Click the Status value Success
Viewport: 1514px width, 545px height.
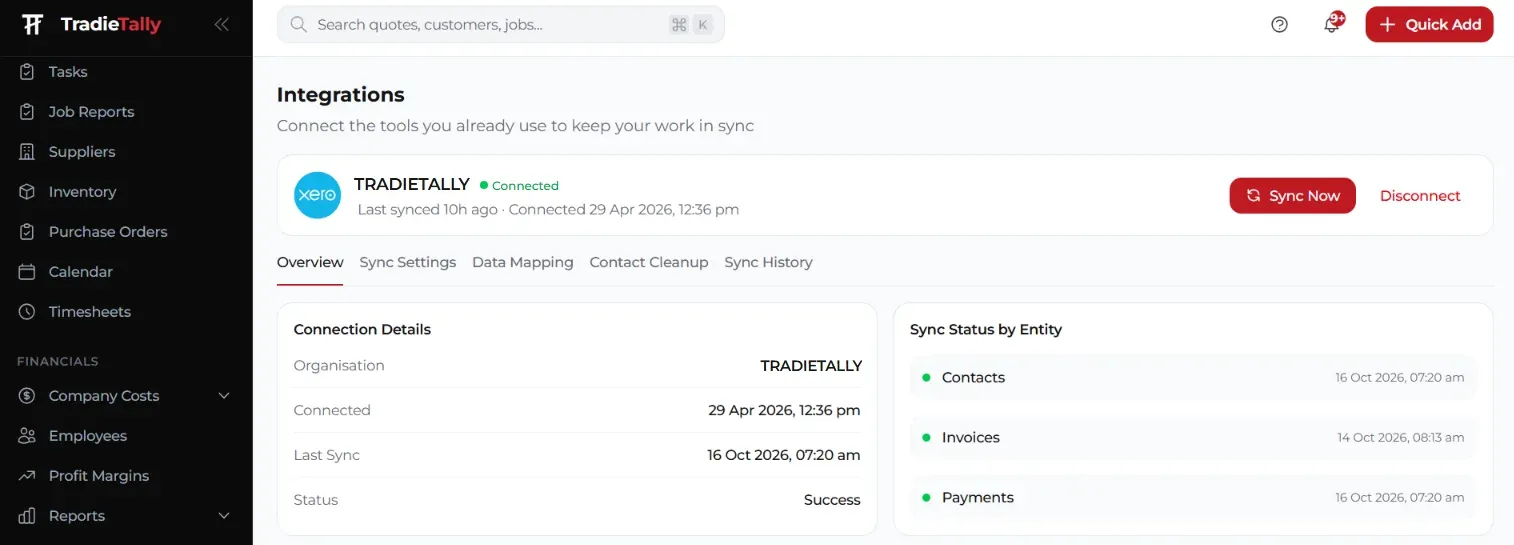click(x=832, y=500)
